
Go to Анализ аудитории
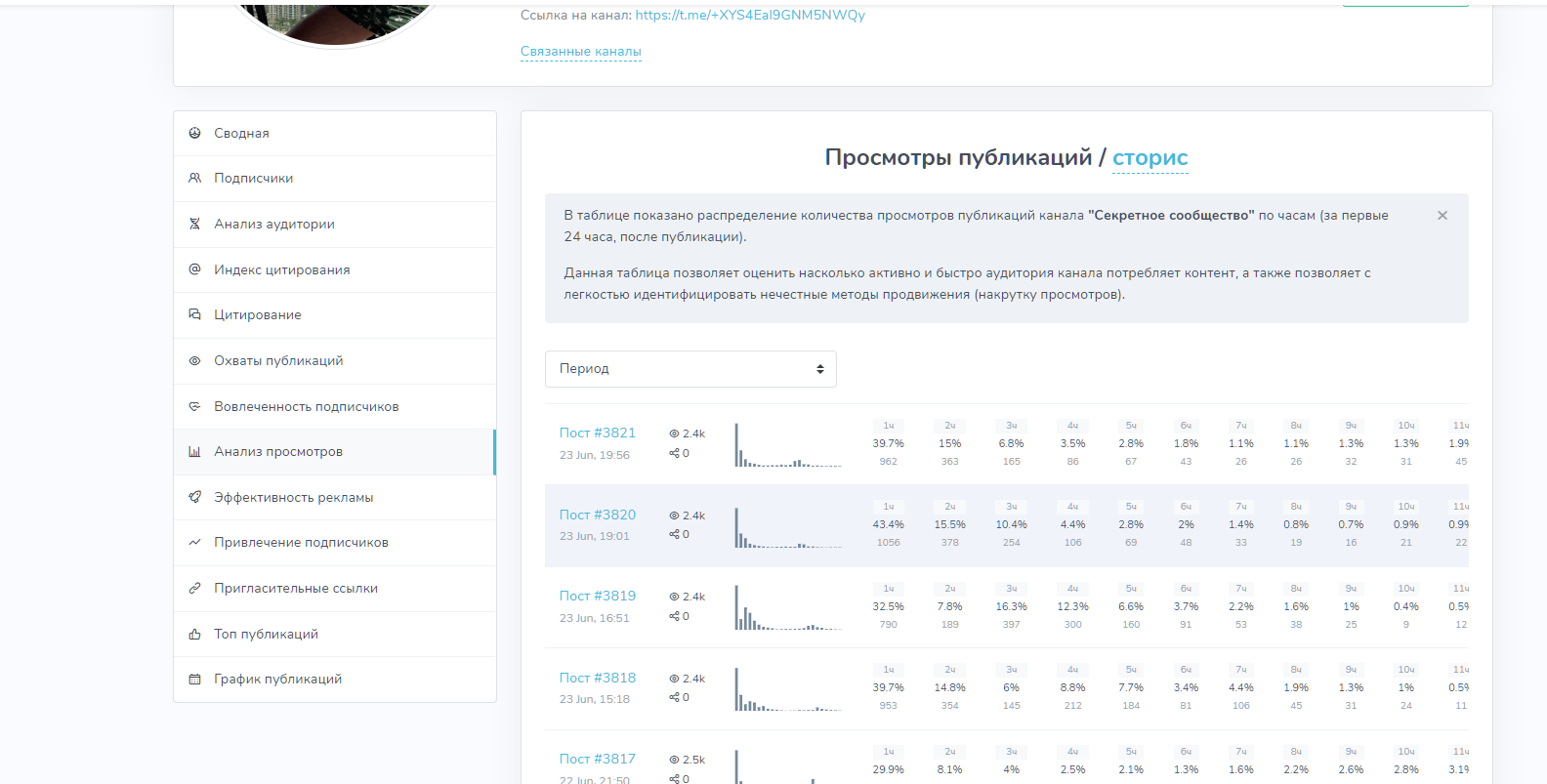coord(335,224)
